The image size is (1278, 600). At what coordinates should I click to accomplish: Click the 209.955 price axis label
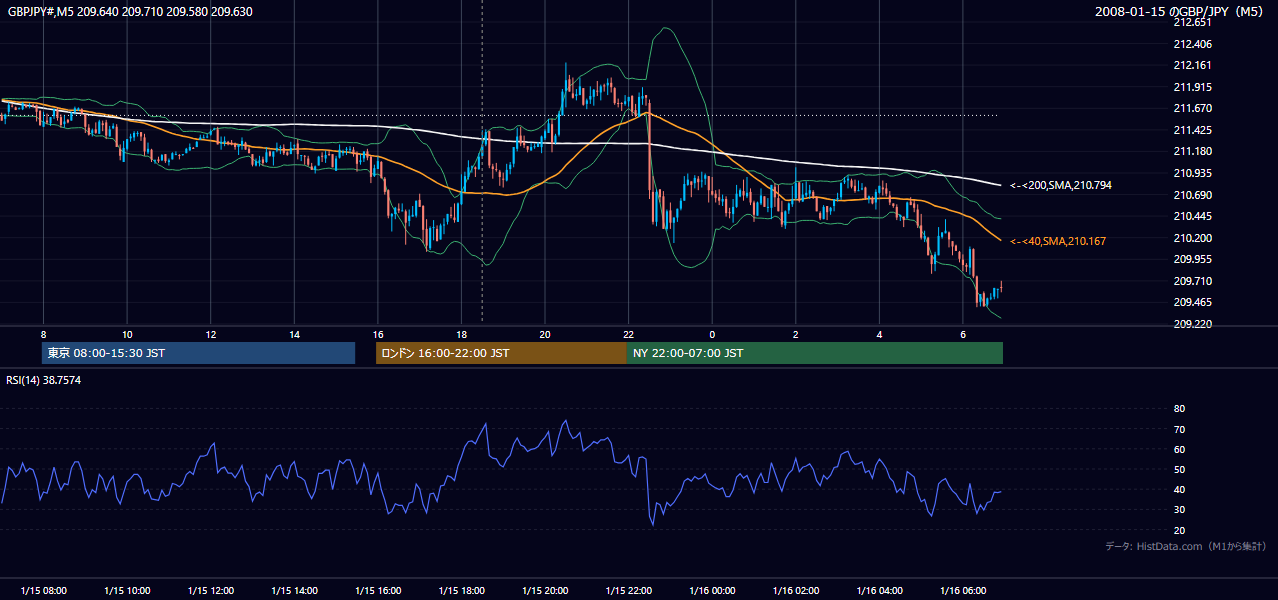tap(1193, 259)
